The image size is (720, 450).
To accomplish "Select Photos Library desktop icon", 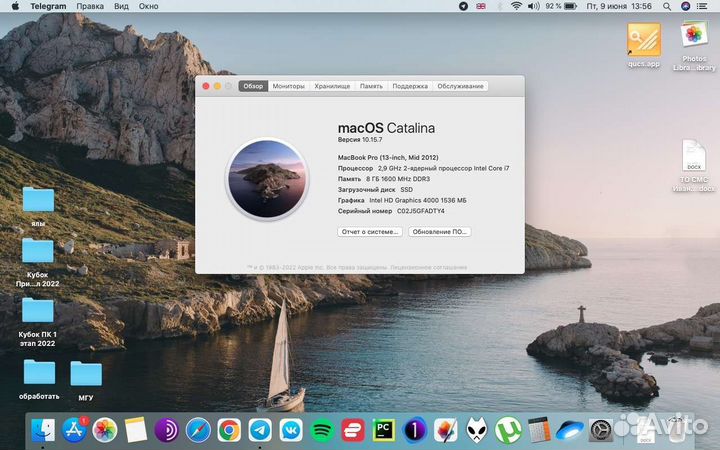I will tap(694, 46).
